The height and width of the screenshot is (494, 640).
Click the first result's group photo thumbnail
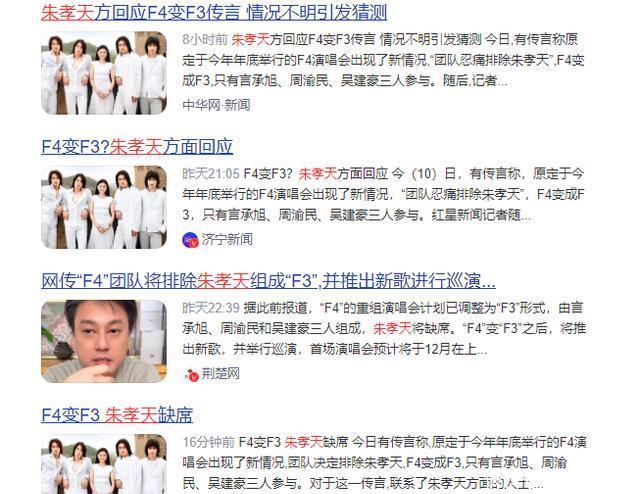pyautogui.click(x=104, y=73)
